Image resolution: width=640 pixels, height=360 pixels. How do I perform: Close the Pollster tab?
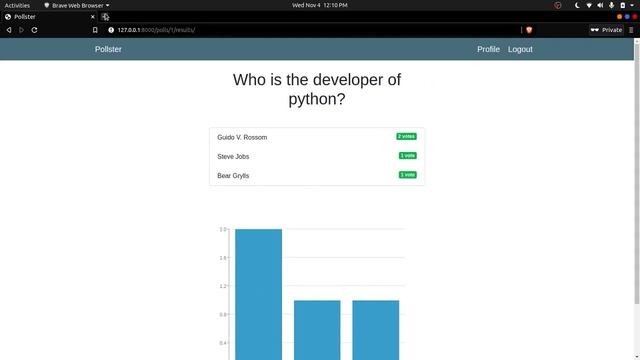pyautogui.click(x=93, y=17)
